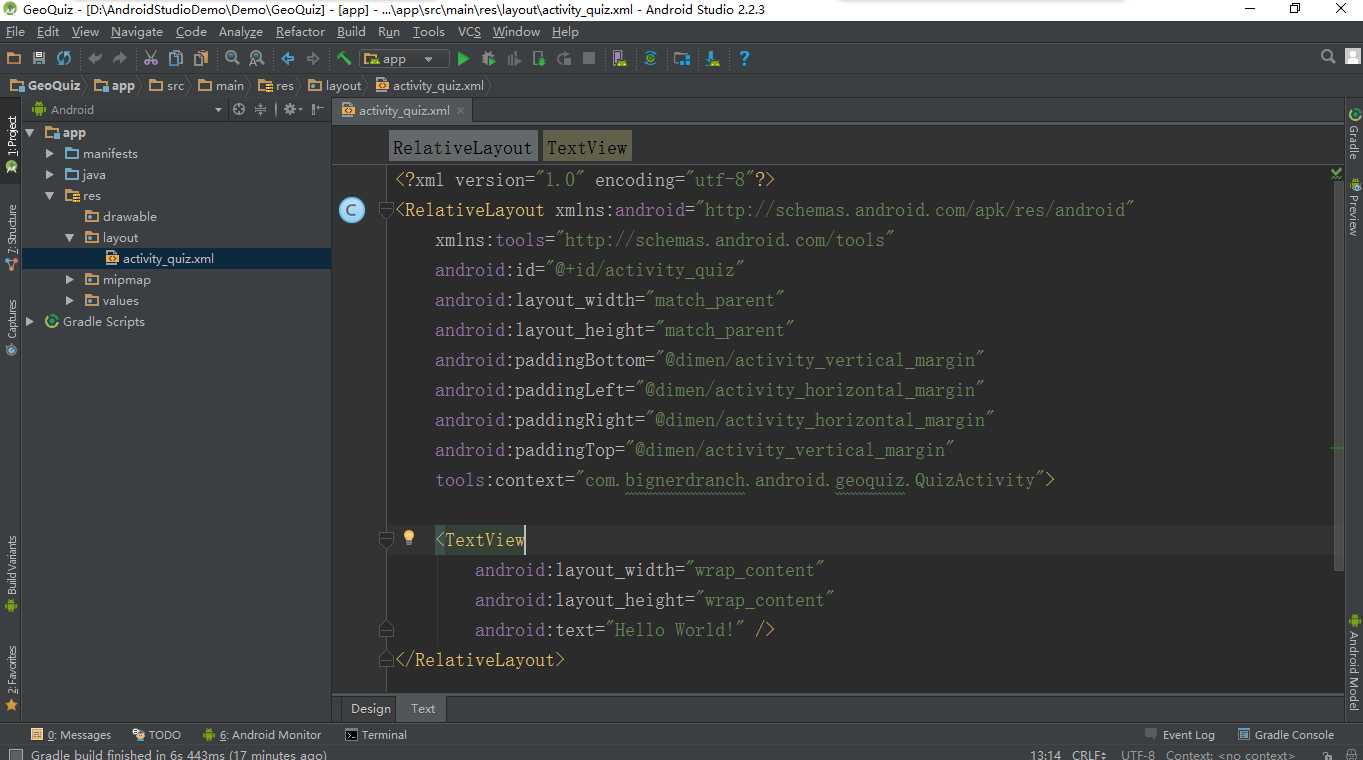Open the Analyze menu
Viewport: 1363px width, 760px height.
pyautogui.click(x=240, y=32)
